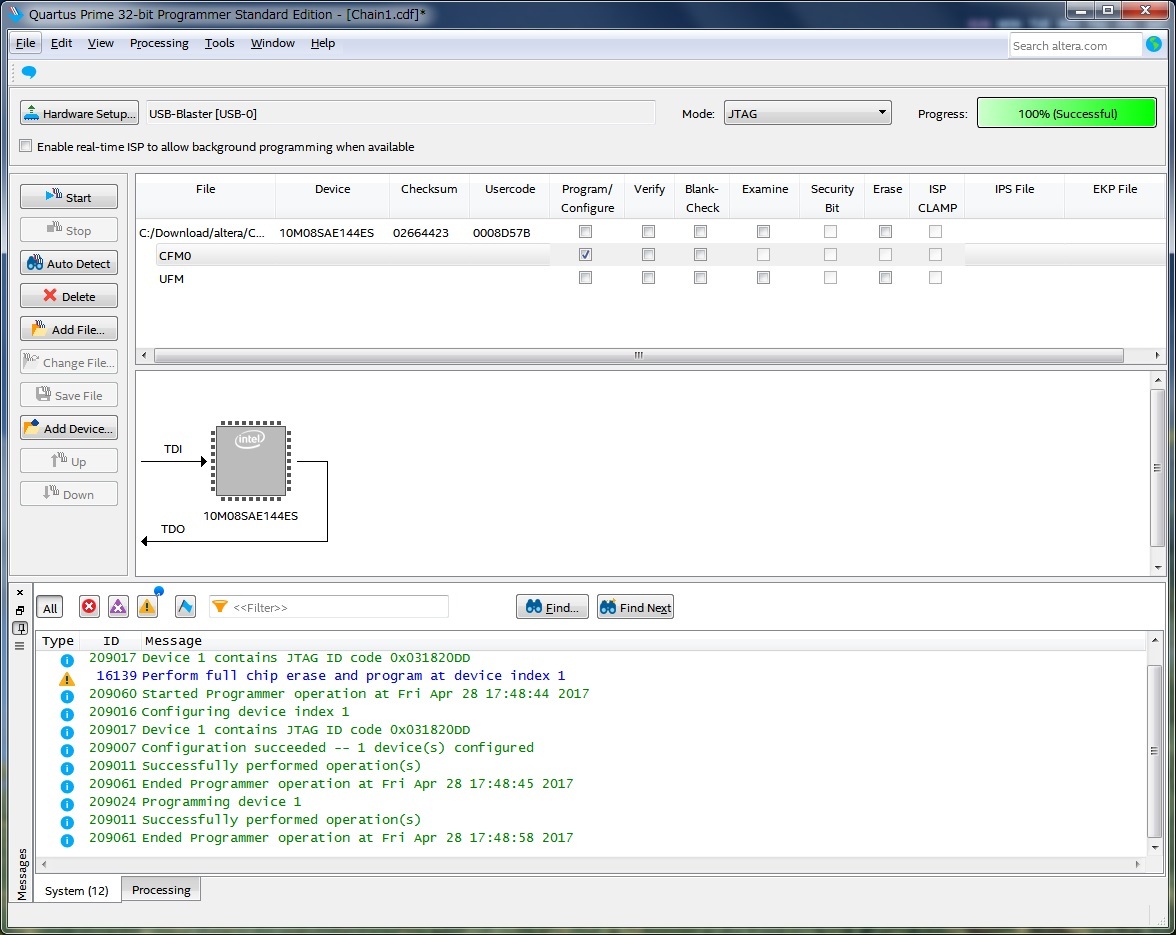1176x935 pixels.
Task: Show critical warning messages filter icon
Action: pos(118,607)
